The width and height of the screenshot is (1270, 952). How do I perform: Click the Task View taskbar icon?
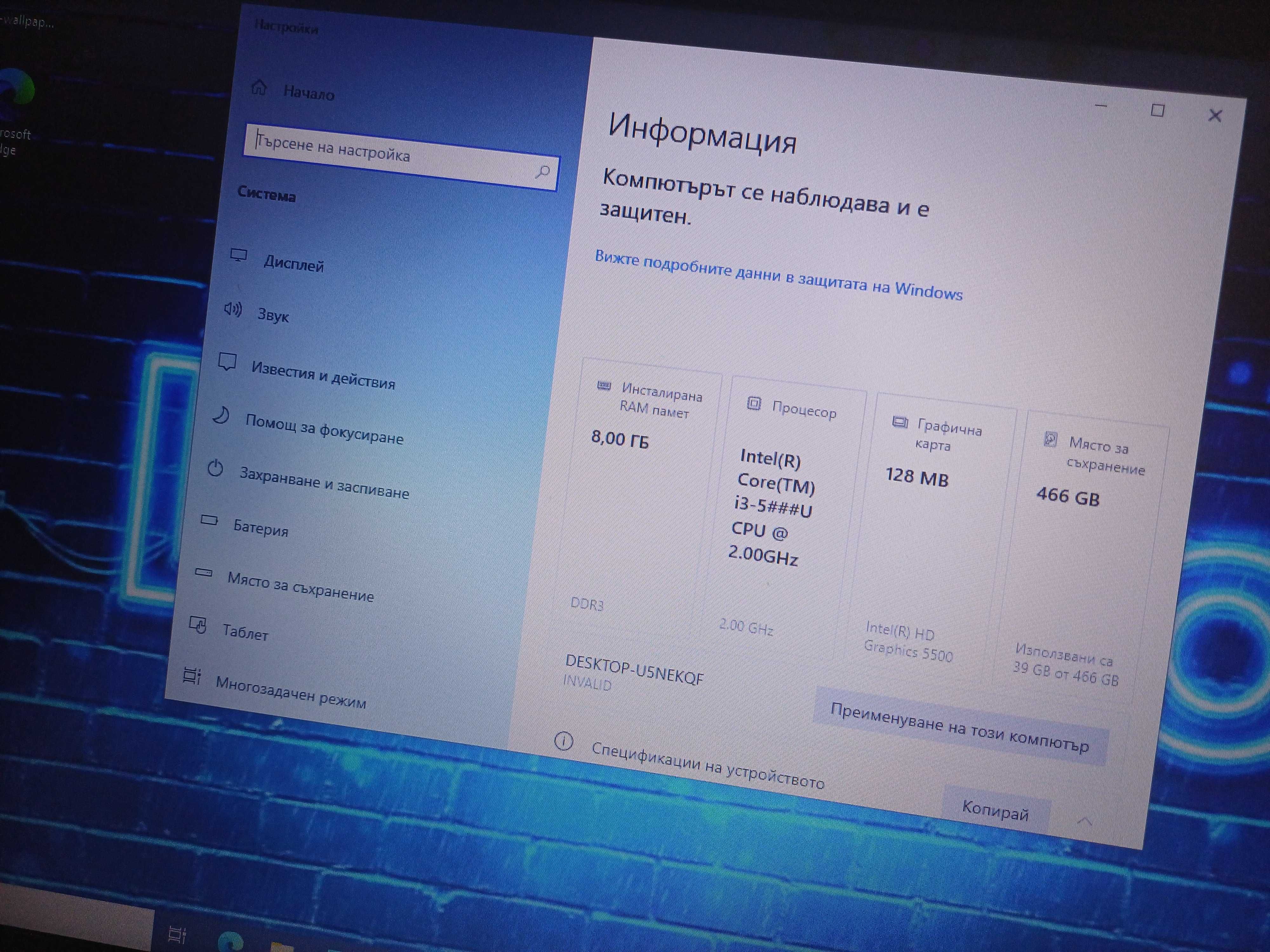click(177, 935)
